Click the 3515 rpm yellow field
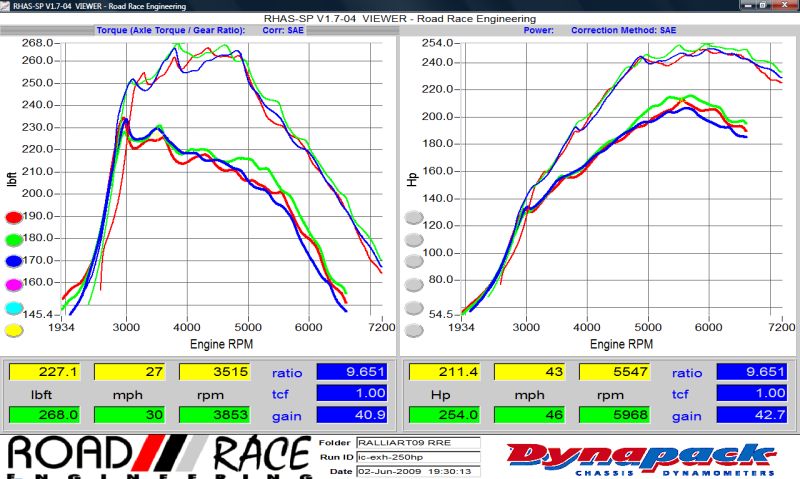The image size is (800, 479). coord(214,372)
